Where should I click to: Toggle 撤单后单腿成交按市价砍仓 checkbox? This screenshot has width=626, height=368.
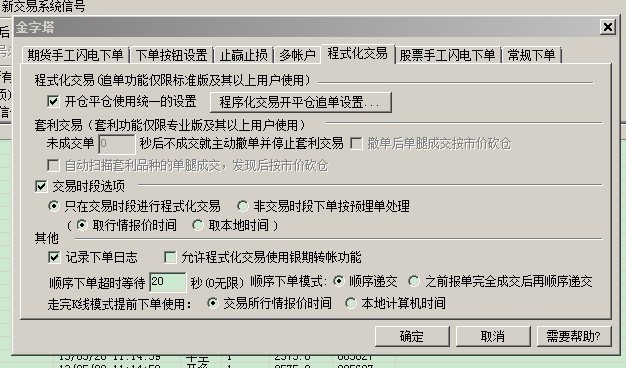(x=356, y=143)
